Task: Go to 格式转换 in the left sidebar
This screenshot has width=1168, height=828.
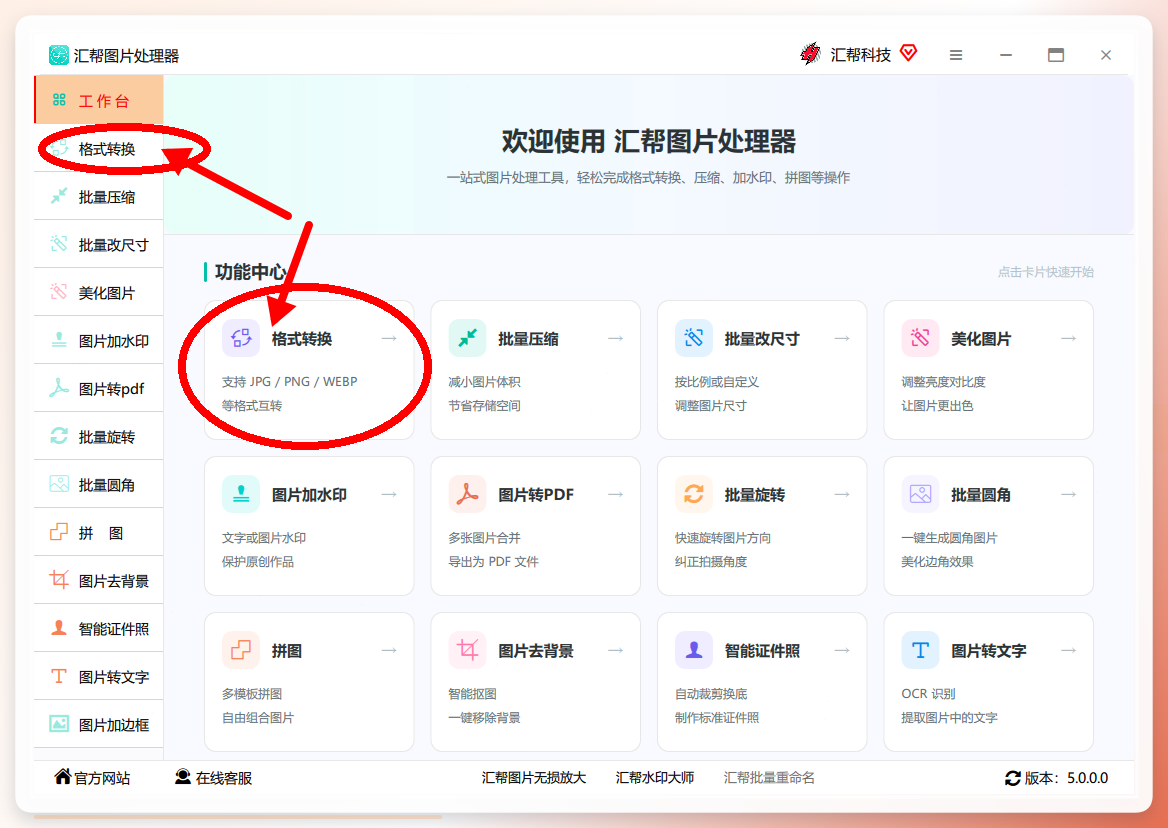Action: (98, 148)
